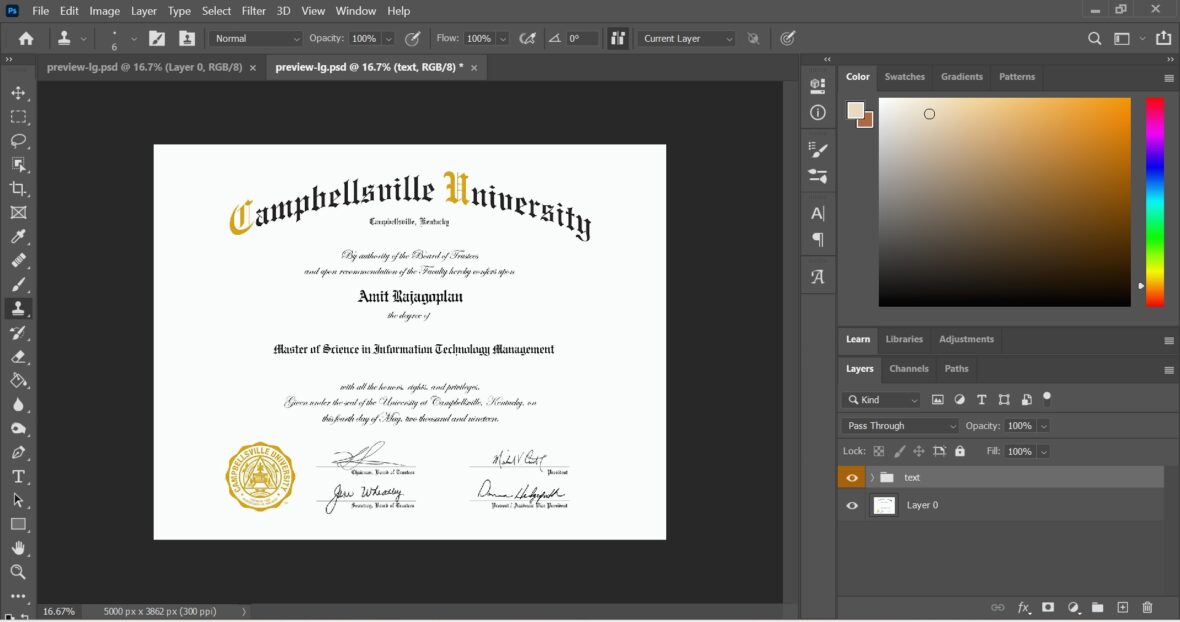This screenshot has width=1180, height=622.
Task: Select the Horizontal Type tool
Action: pyautogui.click(x=18, y=476)
